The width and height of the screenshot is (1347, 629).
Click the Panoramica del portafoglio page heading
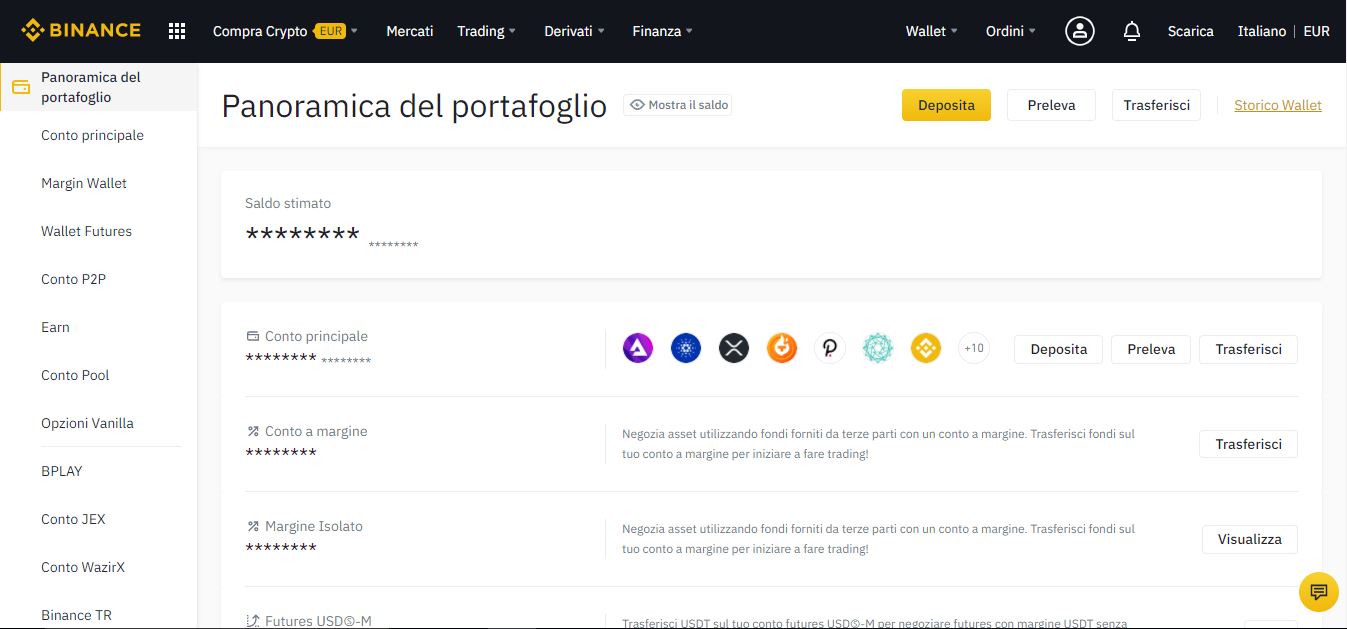click(x=414, y=106)
